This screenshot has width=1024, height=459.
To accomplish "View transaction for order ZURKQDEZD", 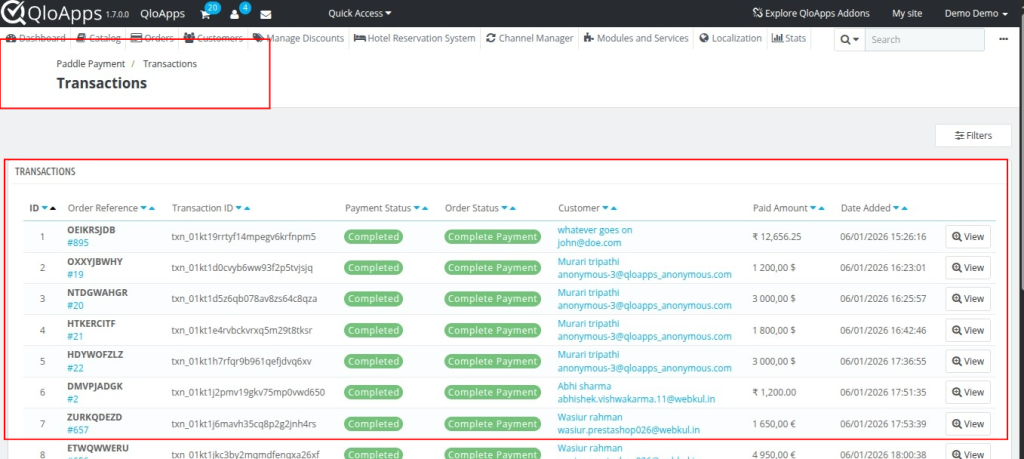I will point(968,424).
